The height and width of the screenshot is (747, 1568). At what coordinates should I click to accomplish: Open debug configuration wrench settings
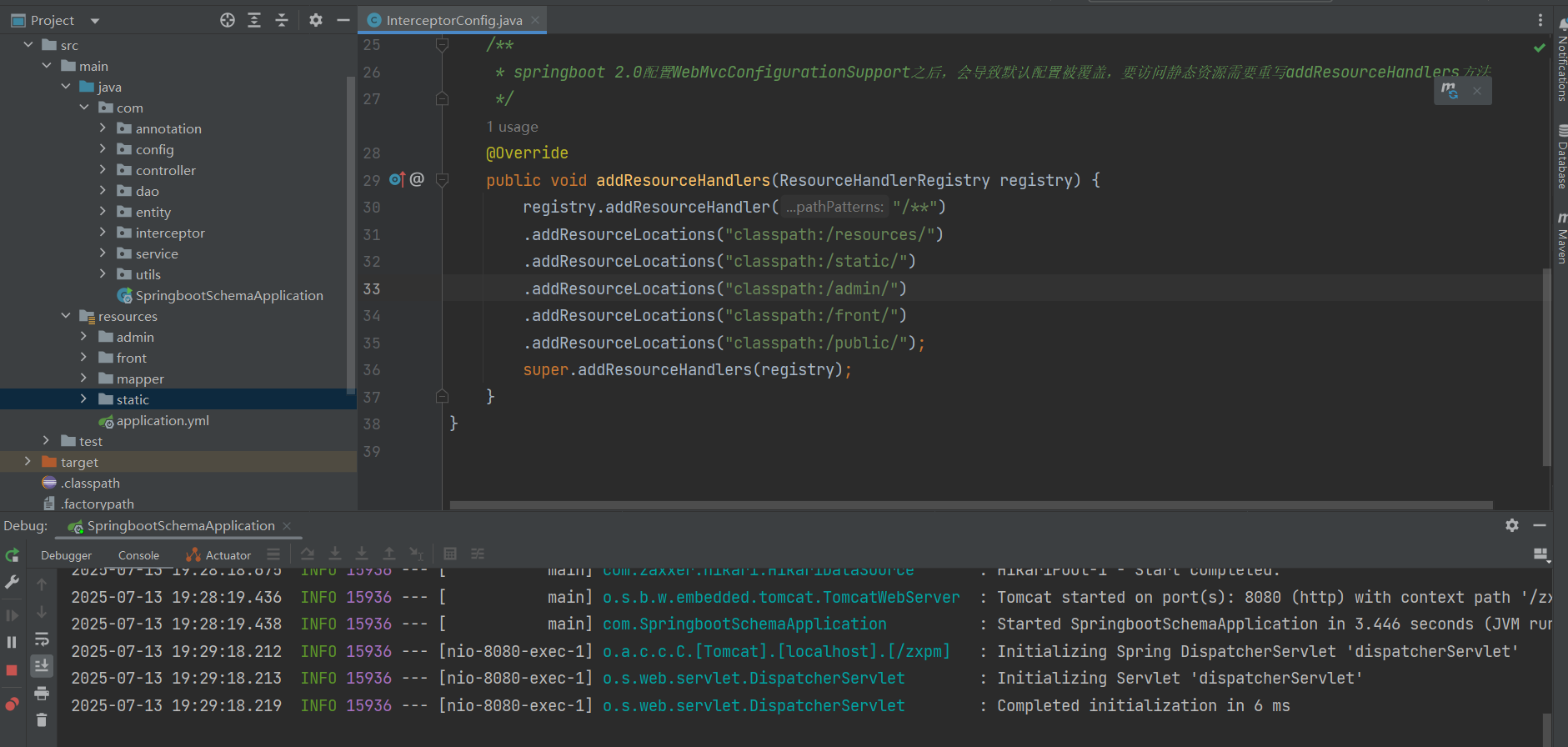click(x=12, y=583)
